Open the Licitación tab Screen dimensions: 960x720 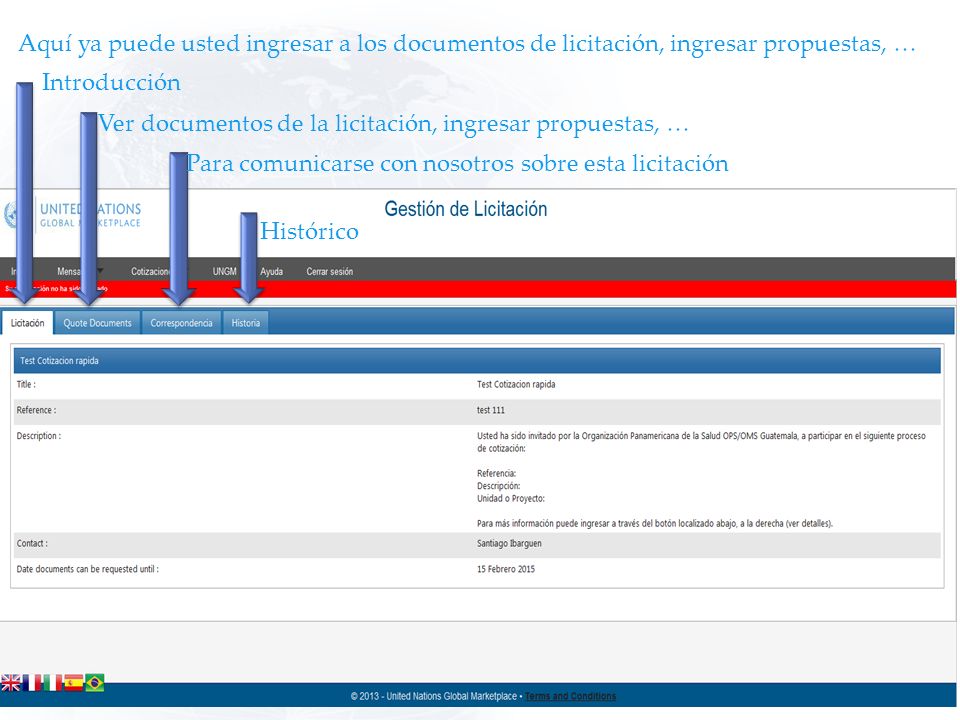tap(28, 323)
